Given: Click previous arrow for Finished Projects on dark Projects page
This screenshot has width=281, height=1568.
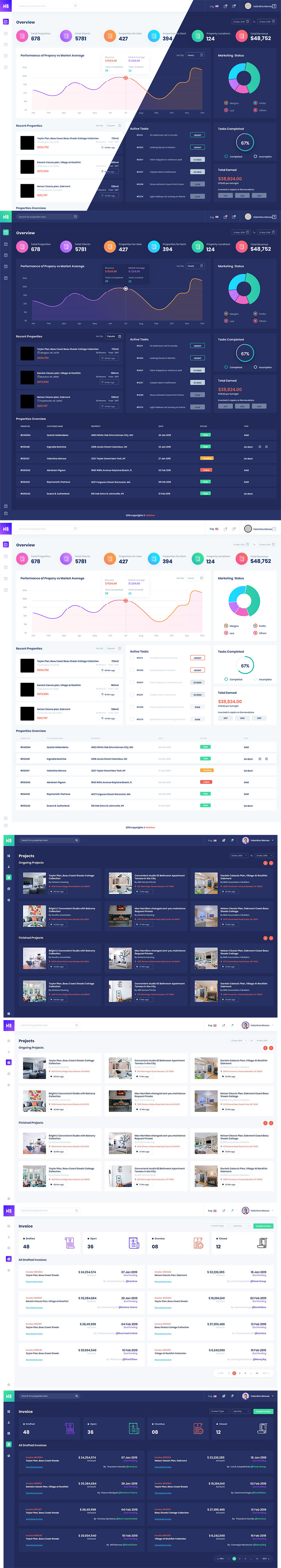Looking at the screenshot, I should [265, 938].
